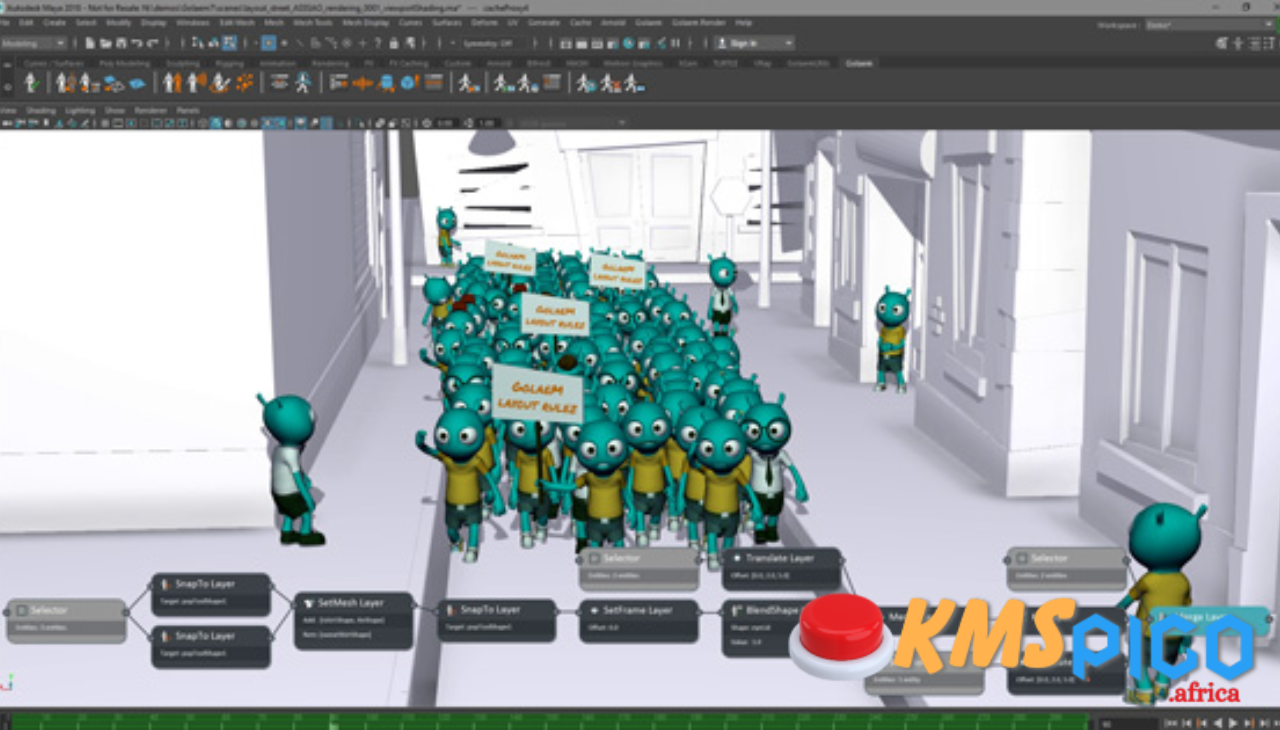This screenshot has width=1280, height=730.
Task: Open the viewport Renderer menu
Action: [x=151, y=110]
